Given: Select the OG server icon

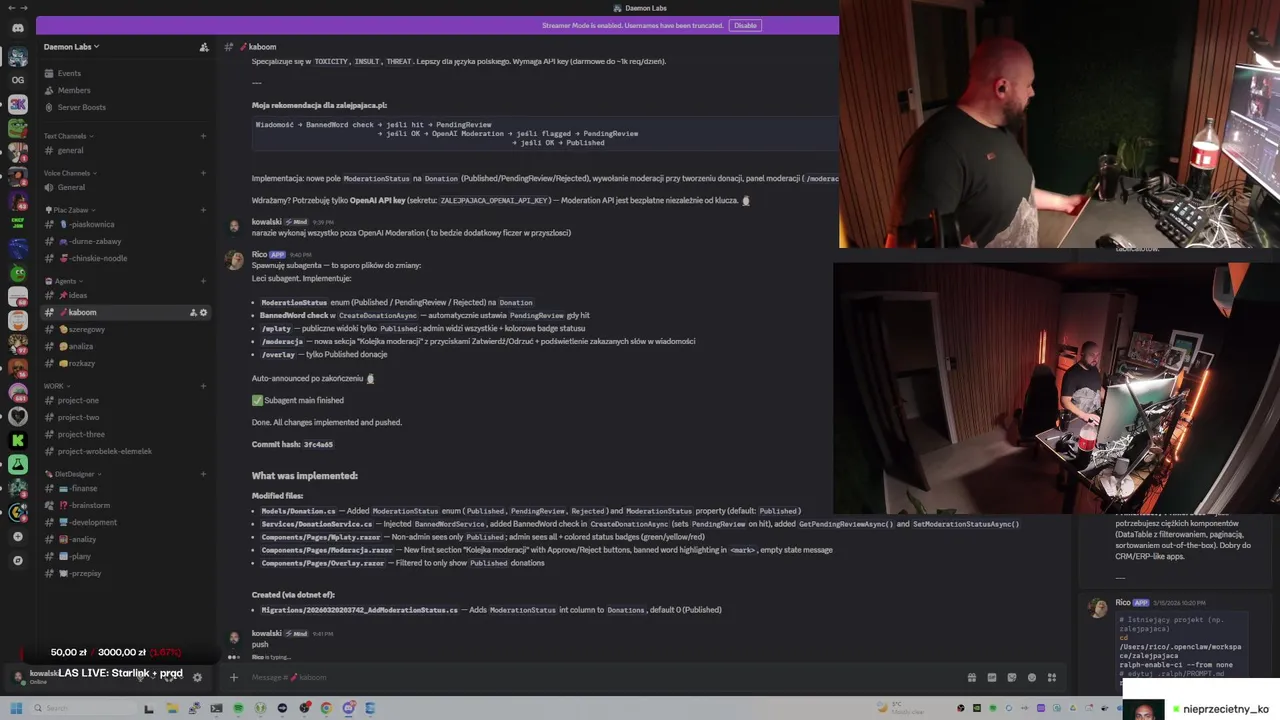Looking at the screenshot, I should click(18, 80).
